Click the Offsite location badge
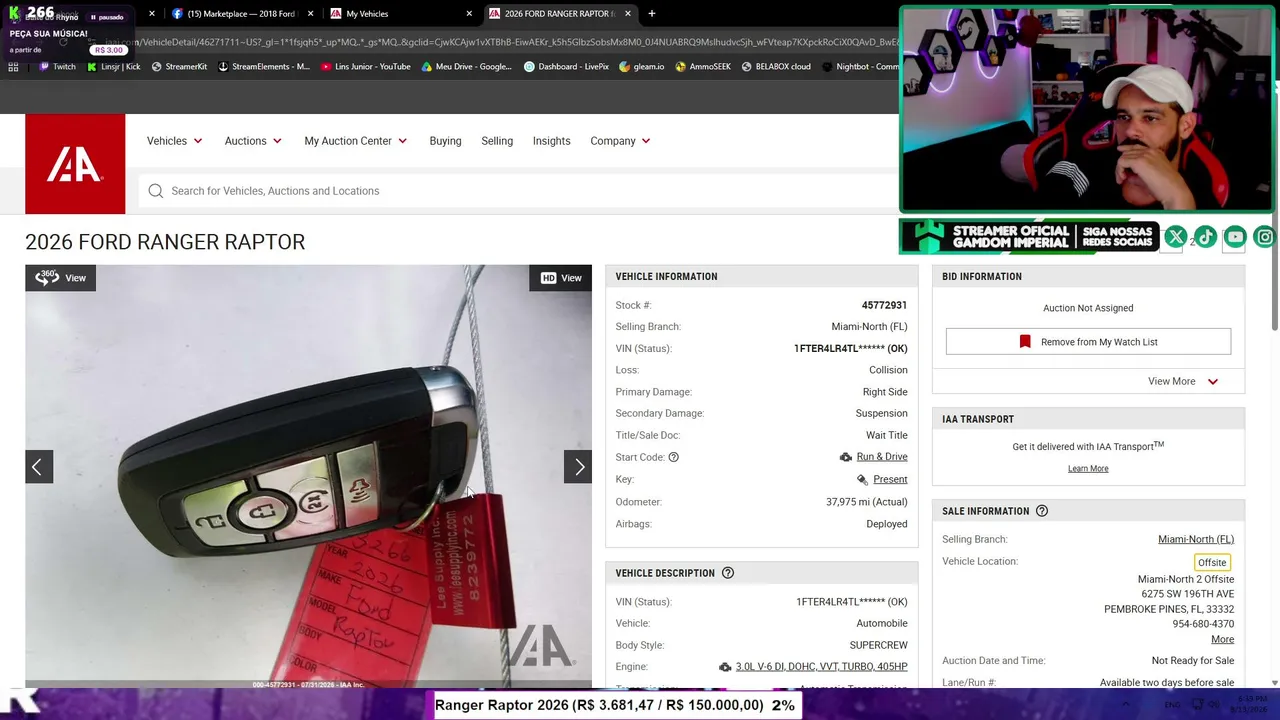Screen dimensions: 1280x720 point(1212,562)
